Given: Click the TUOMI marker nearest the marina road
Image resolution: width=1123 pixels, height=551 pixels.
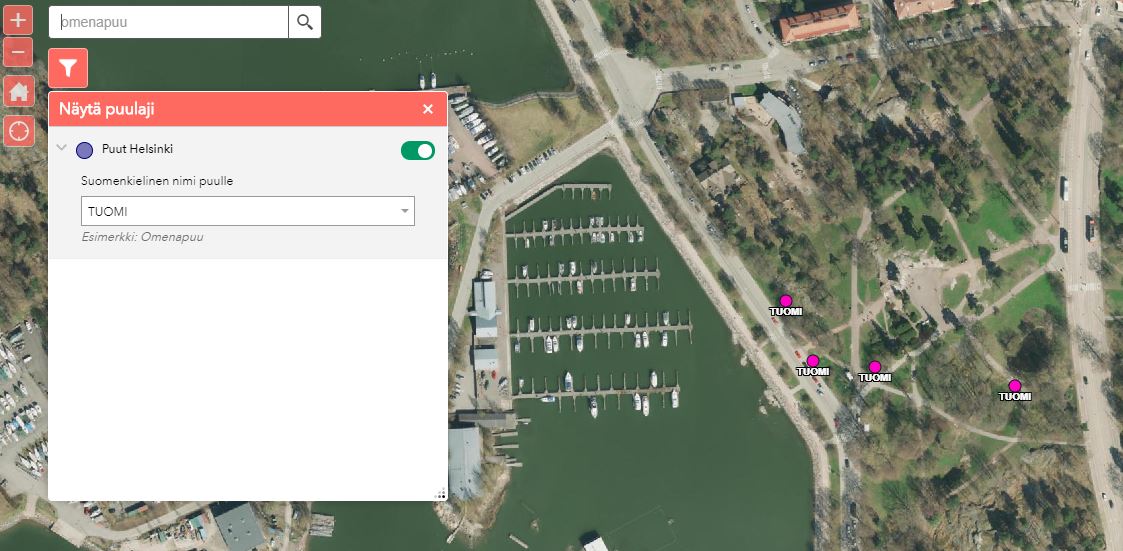Looking at the screenshot, I should (x=812, y=361).
